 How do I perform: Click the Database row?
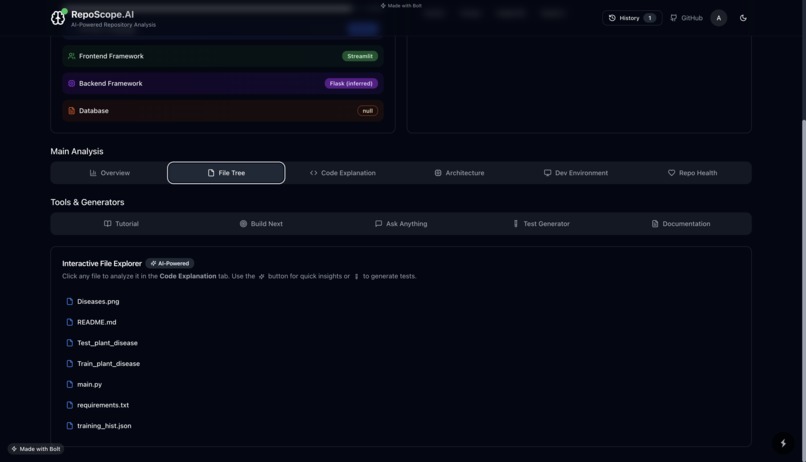[x=223, y=110]
